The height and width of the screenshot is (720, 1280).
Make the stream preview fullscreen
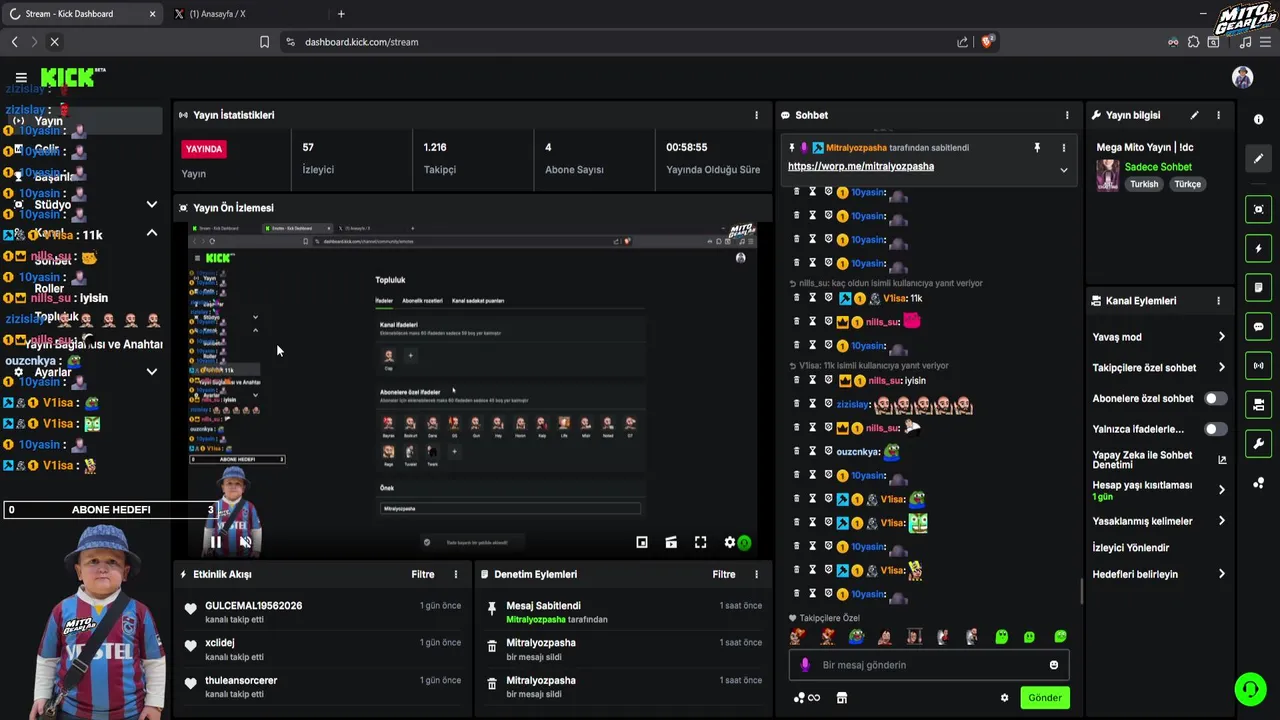click(700, 542)
